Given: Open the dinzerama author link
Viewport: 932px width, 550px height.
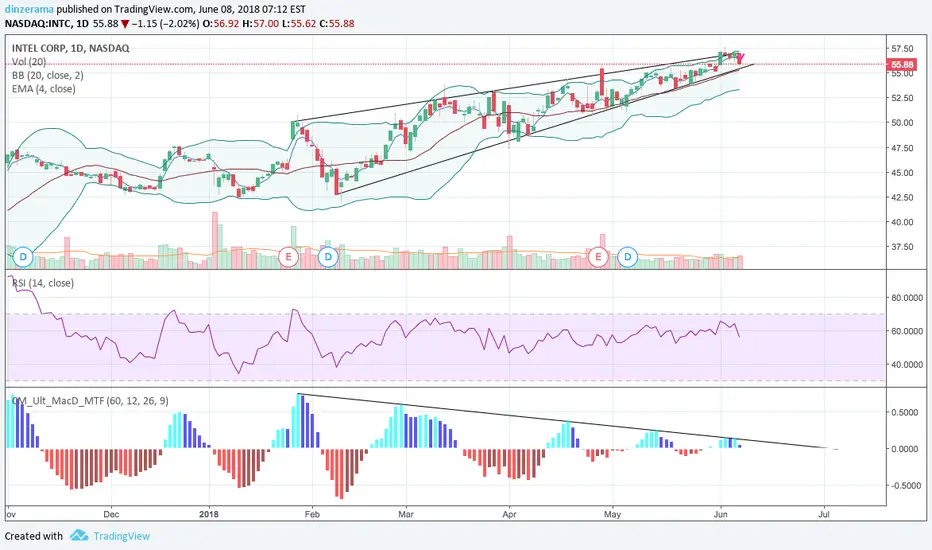Looking at the screenshot, I should pyautogui.click(x=29, y=9).
